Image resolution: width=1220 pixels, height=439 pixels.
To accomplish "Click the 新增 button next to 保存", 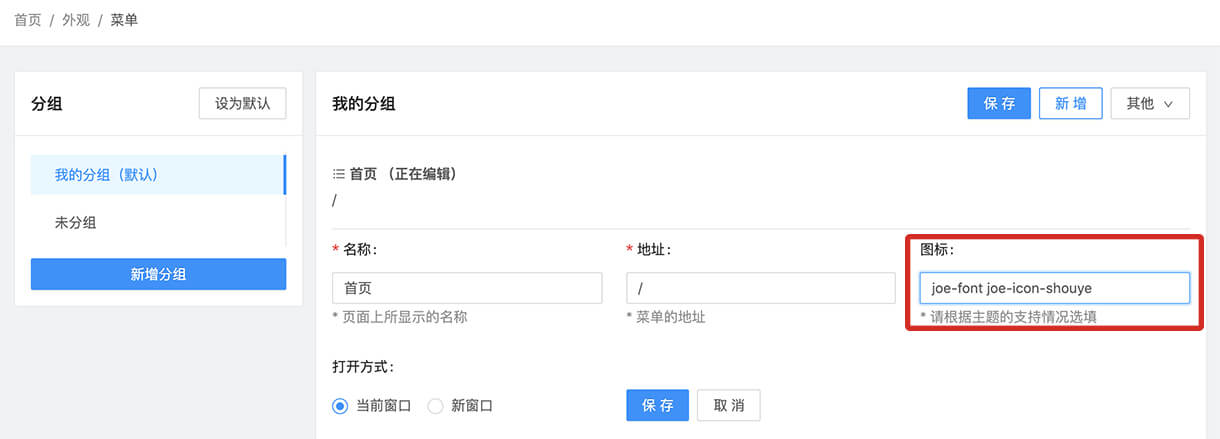I will [x=1071, y=103].
